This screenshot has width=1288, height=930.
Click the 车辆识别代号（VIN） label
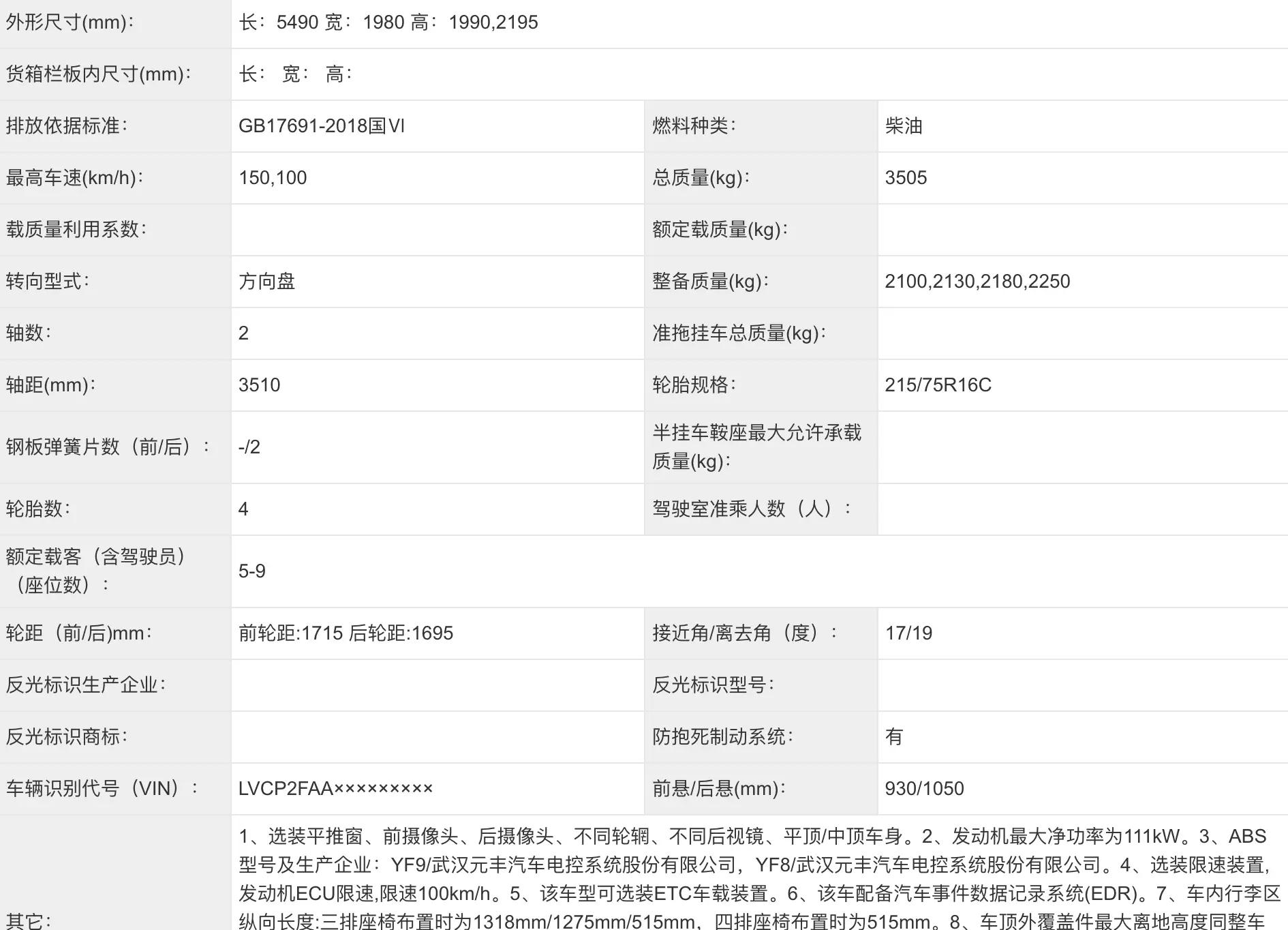point(103,789)
